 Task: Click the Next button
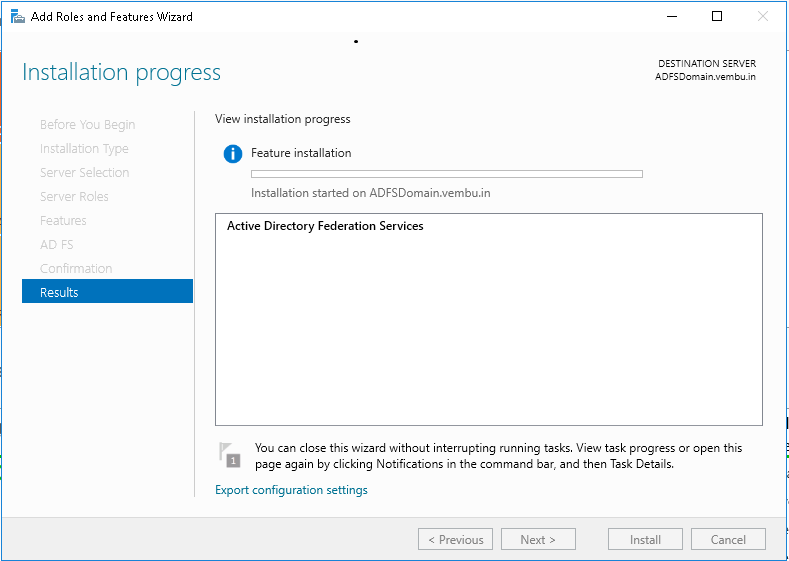click(538, 539)
